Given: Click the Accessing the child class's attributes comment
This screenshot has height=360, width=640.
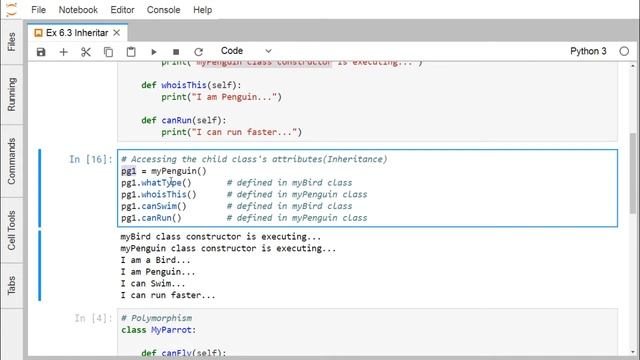Looking at the screenshot, I should coord(254,159).
